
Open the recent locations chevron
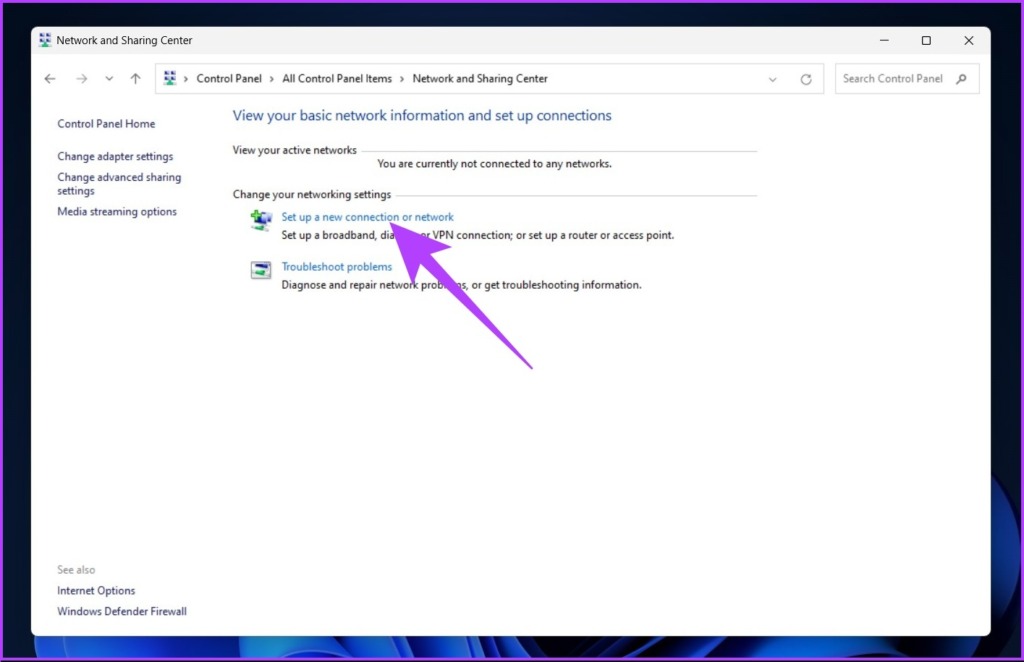109,79
